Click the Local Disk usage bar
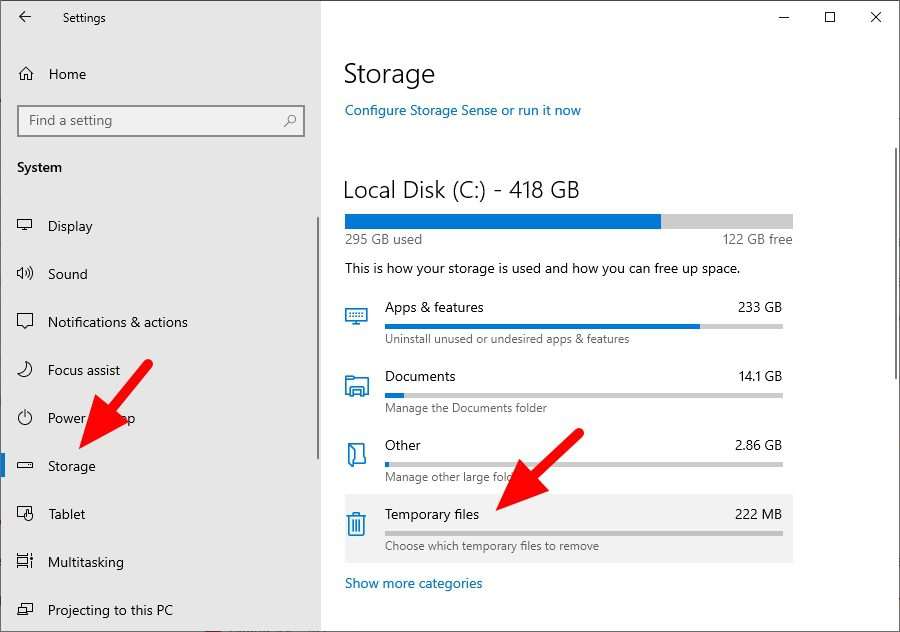Viewport: 900px width, 632px height. [568, 220]
